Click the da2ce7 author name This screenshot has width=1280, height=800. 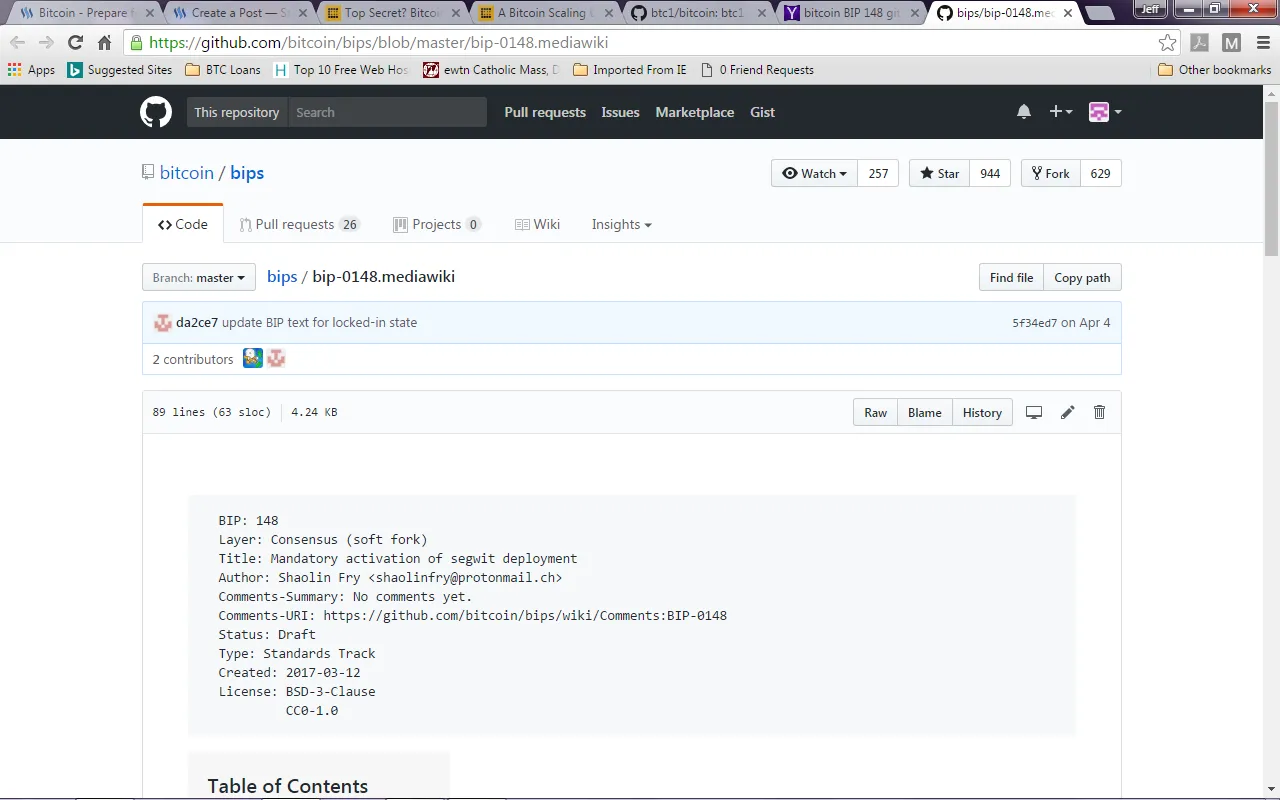click(x=197, y=323)
